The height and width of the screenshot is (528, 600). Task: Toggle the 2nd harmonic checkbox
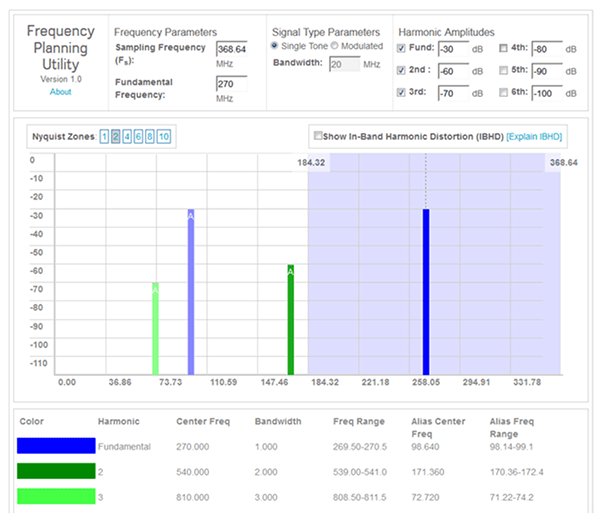click(x=401, y=71)
